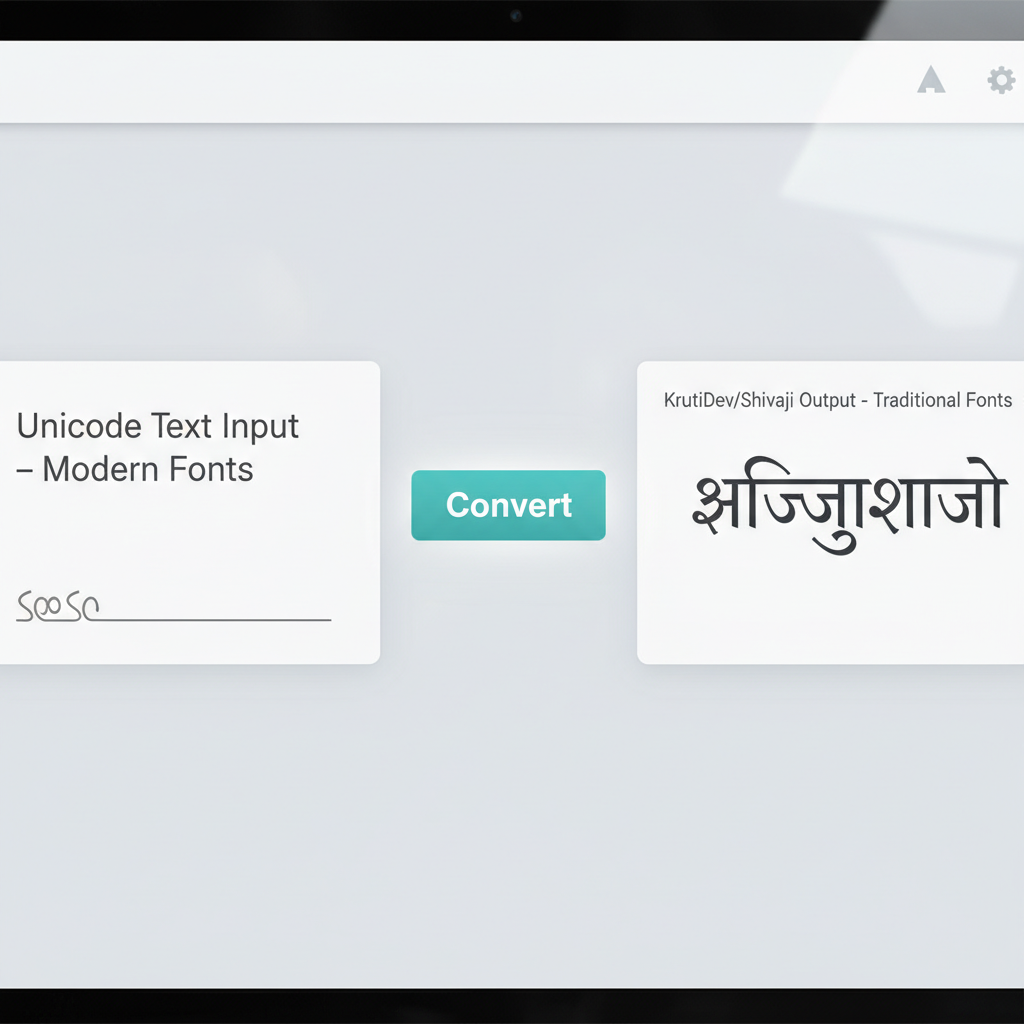The image size is (1024, 1024).
Task: Click "KrutiDev/Shivaji Output" in the output label
Action: (x=760, y=400)
